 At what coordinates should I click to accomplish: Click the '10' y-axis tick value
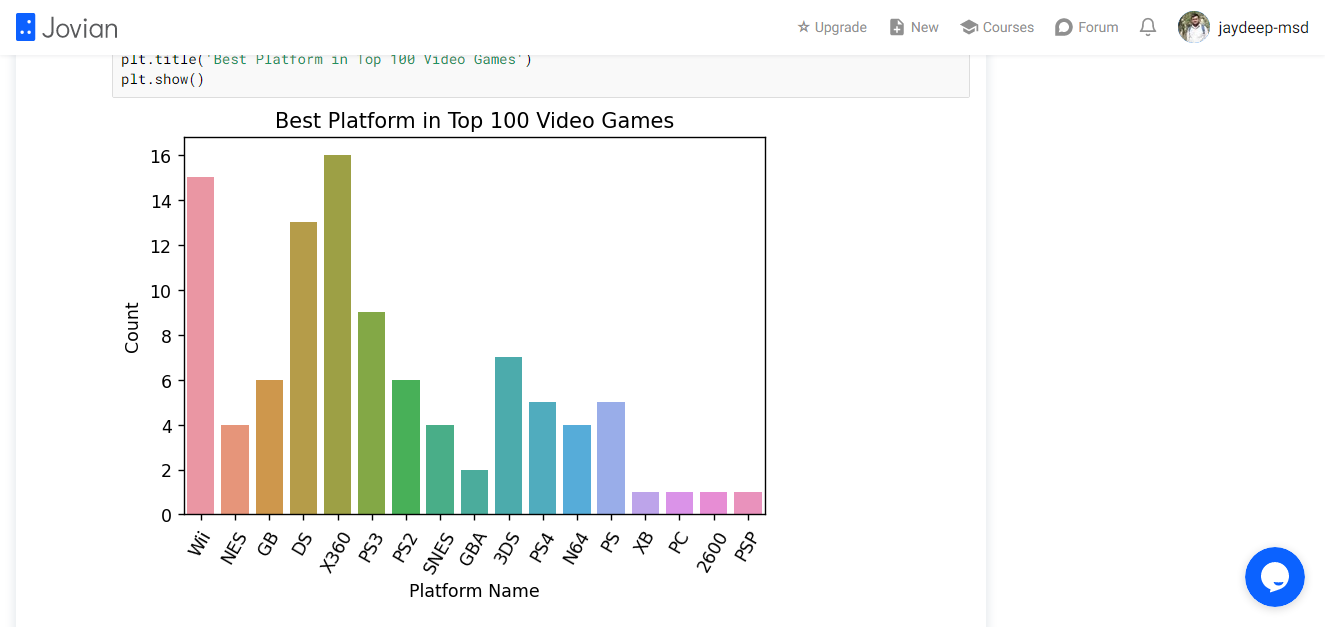click(x=161, y=291)
